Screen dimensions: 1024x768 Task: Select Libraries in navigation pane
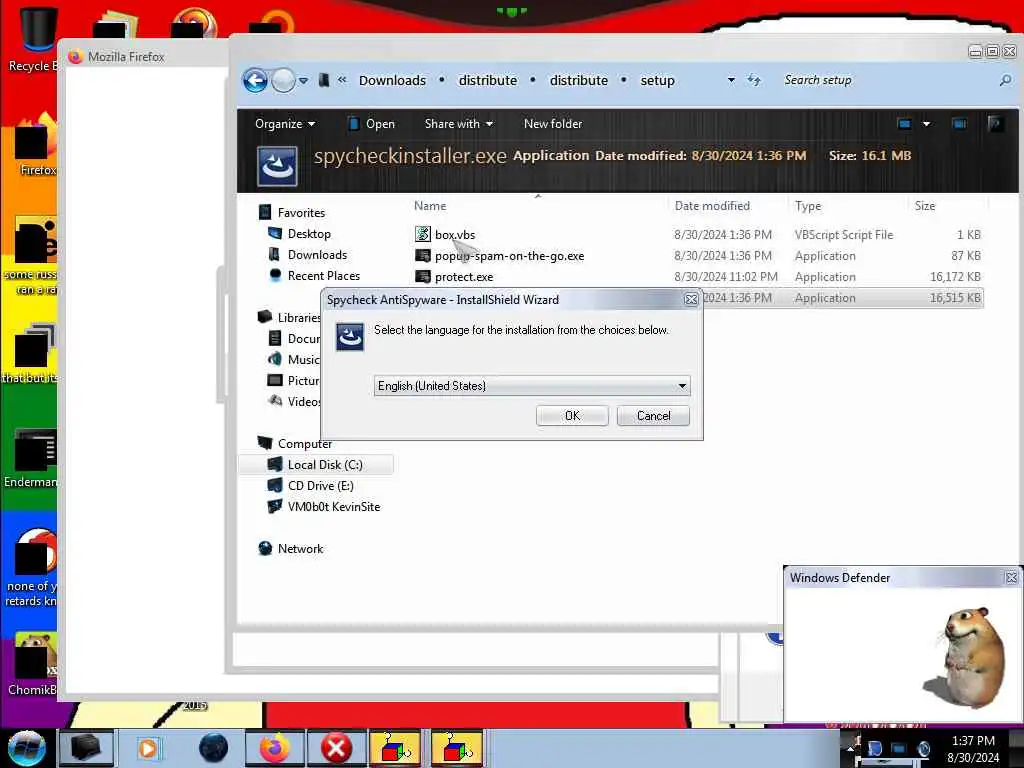[298, 317]
